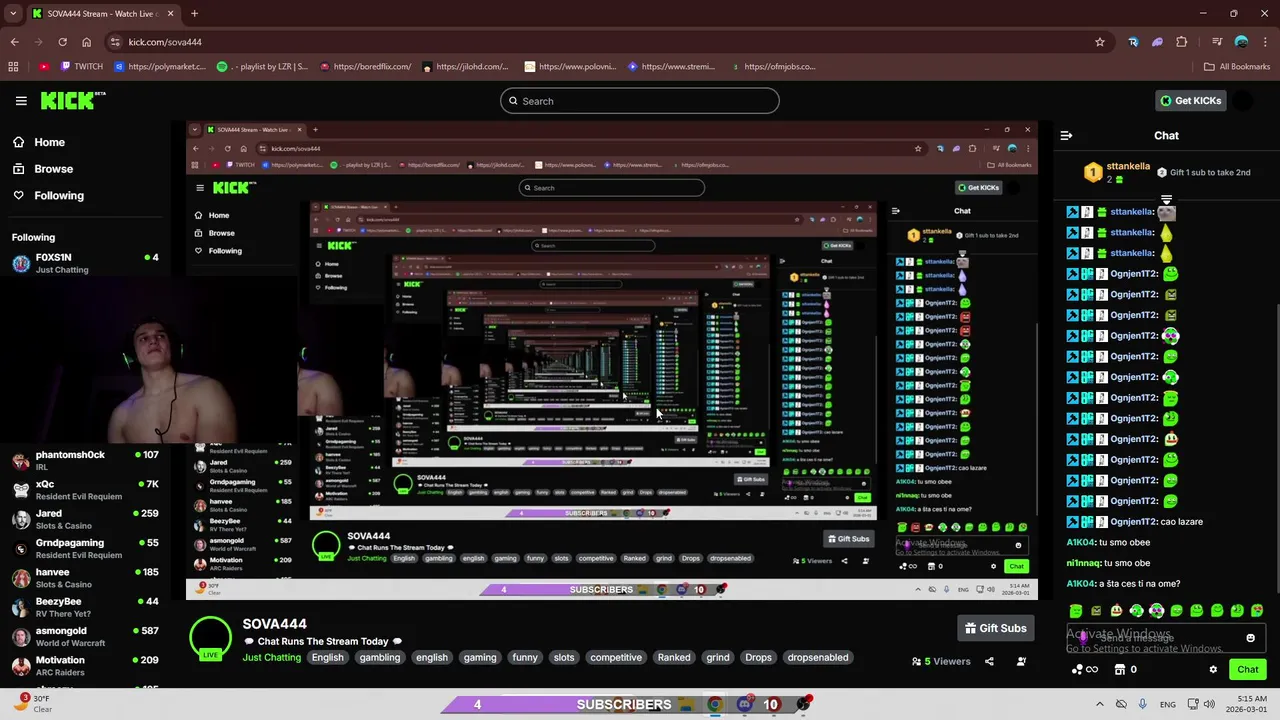Share the SOVA444 stream

[989, 661]
